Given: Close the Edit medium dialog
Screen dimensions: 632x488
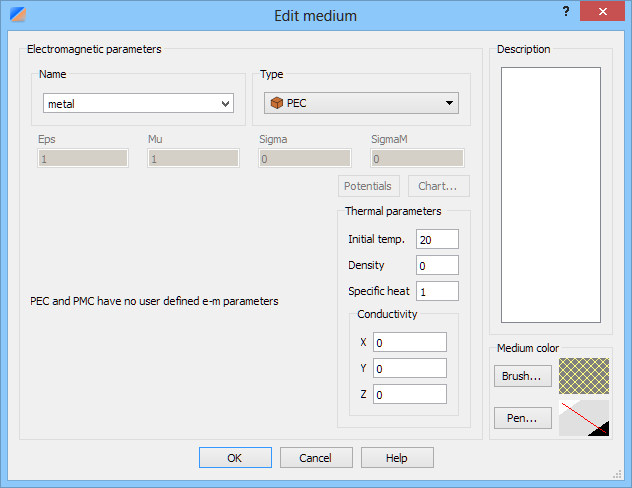Looking at the screenshot, I should coord(602,11).
